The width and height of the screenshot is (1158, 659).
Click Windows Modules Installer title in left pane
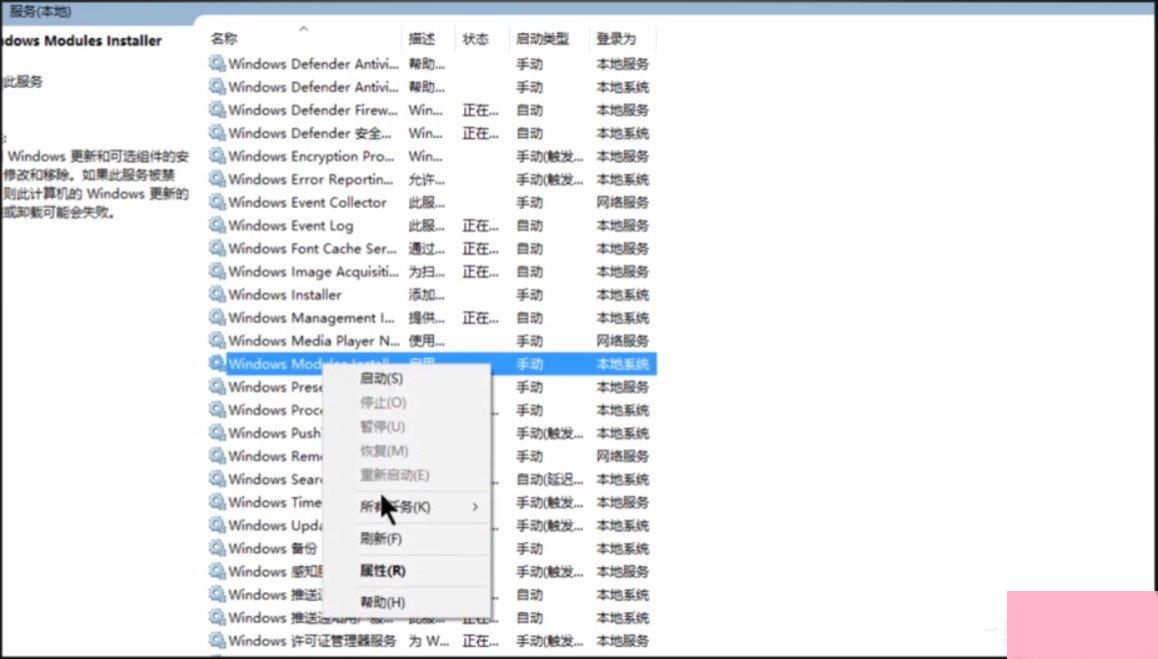tap(81, 41)
